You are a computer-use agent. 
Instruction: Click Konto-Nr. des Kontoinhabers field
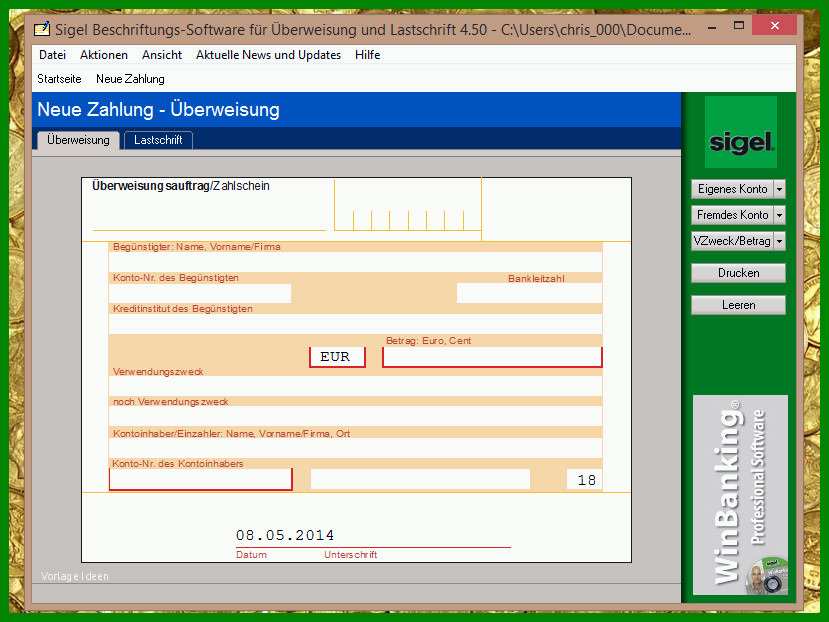pos(200,479)
